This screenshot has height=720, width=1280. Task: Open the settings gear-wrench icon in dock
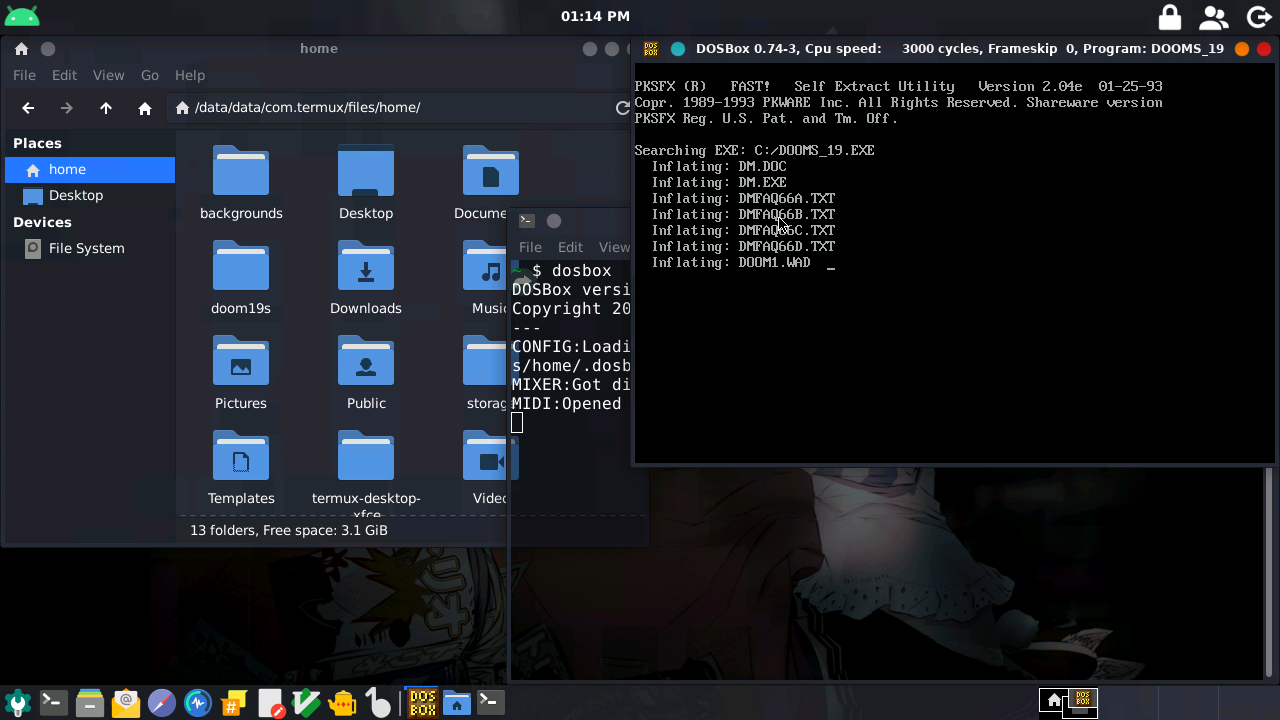18,703
